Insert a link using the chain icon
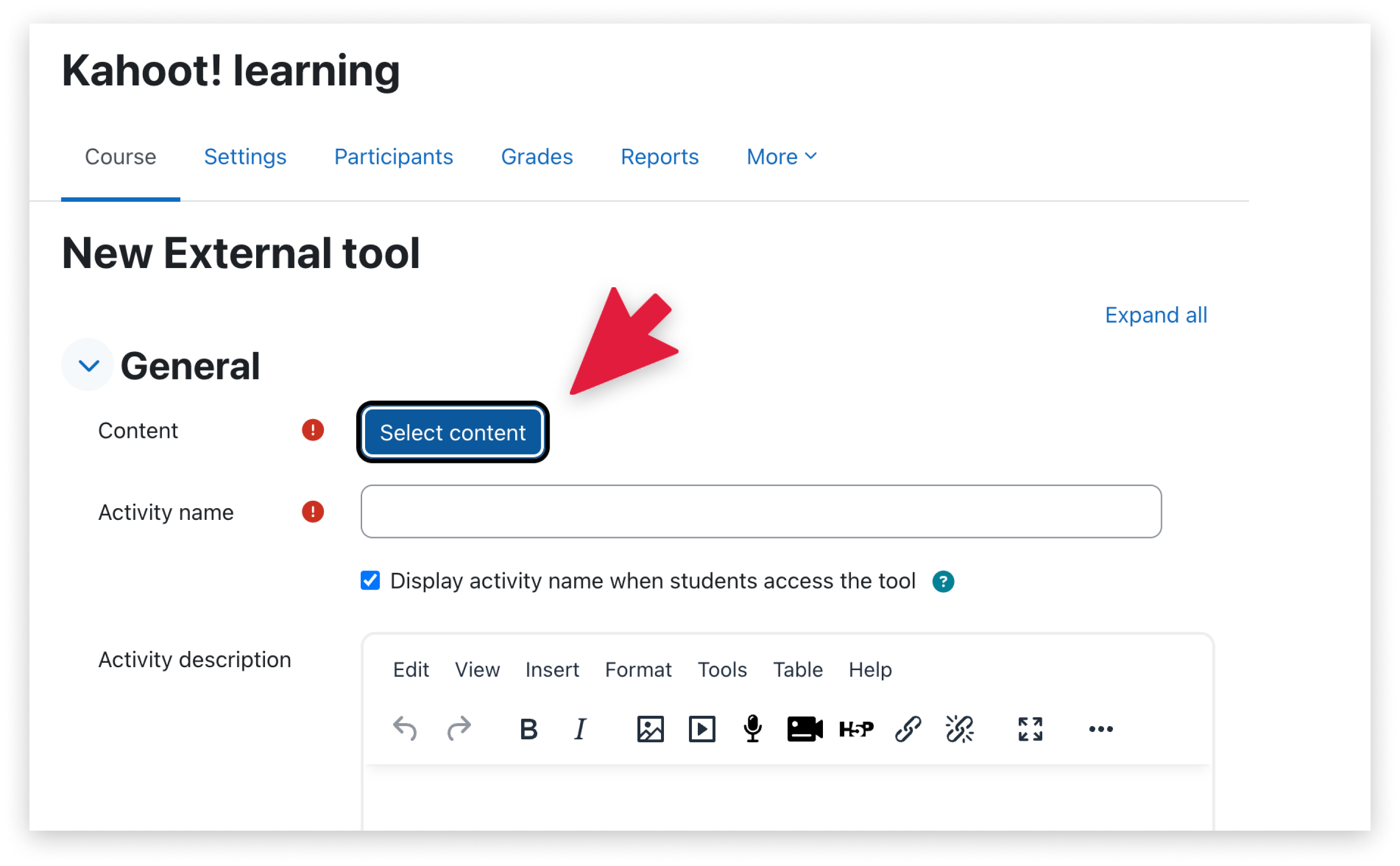This screenshot has width=1400, height=866. pyautogui.click(x=907, y=729)
